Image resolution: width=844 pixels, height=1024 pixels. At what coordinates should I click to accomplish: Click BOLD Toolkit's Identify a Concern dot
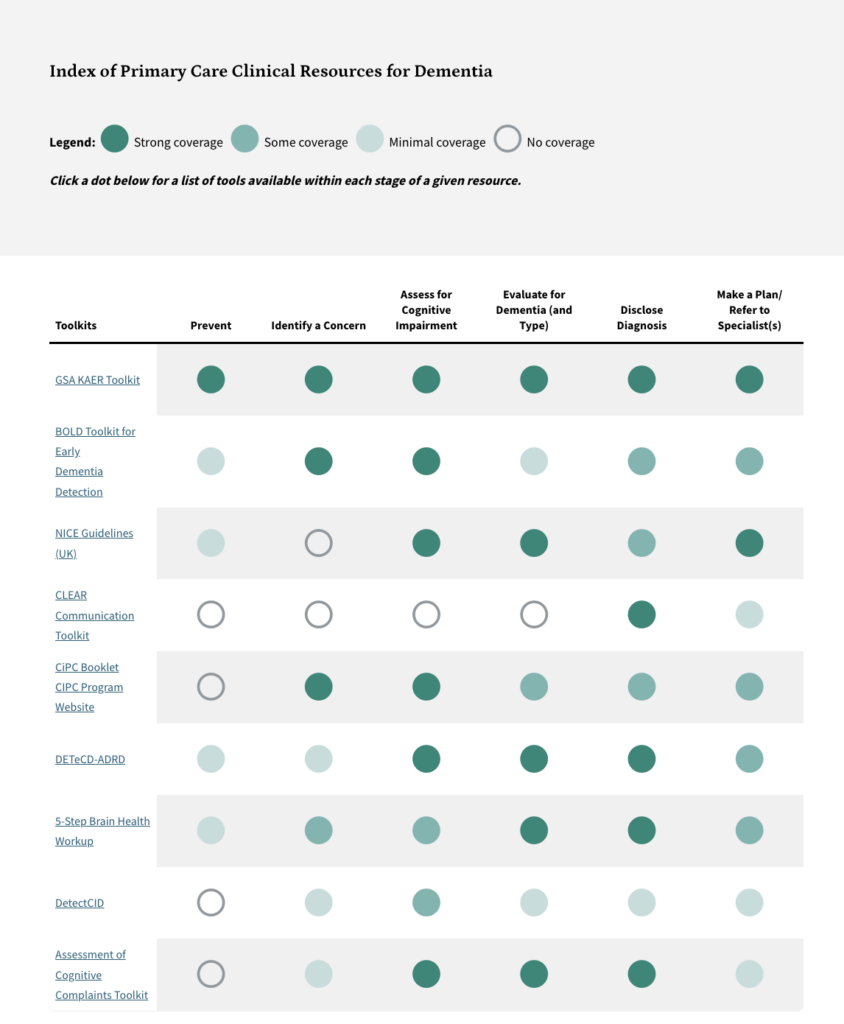point(318,461)
